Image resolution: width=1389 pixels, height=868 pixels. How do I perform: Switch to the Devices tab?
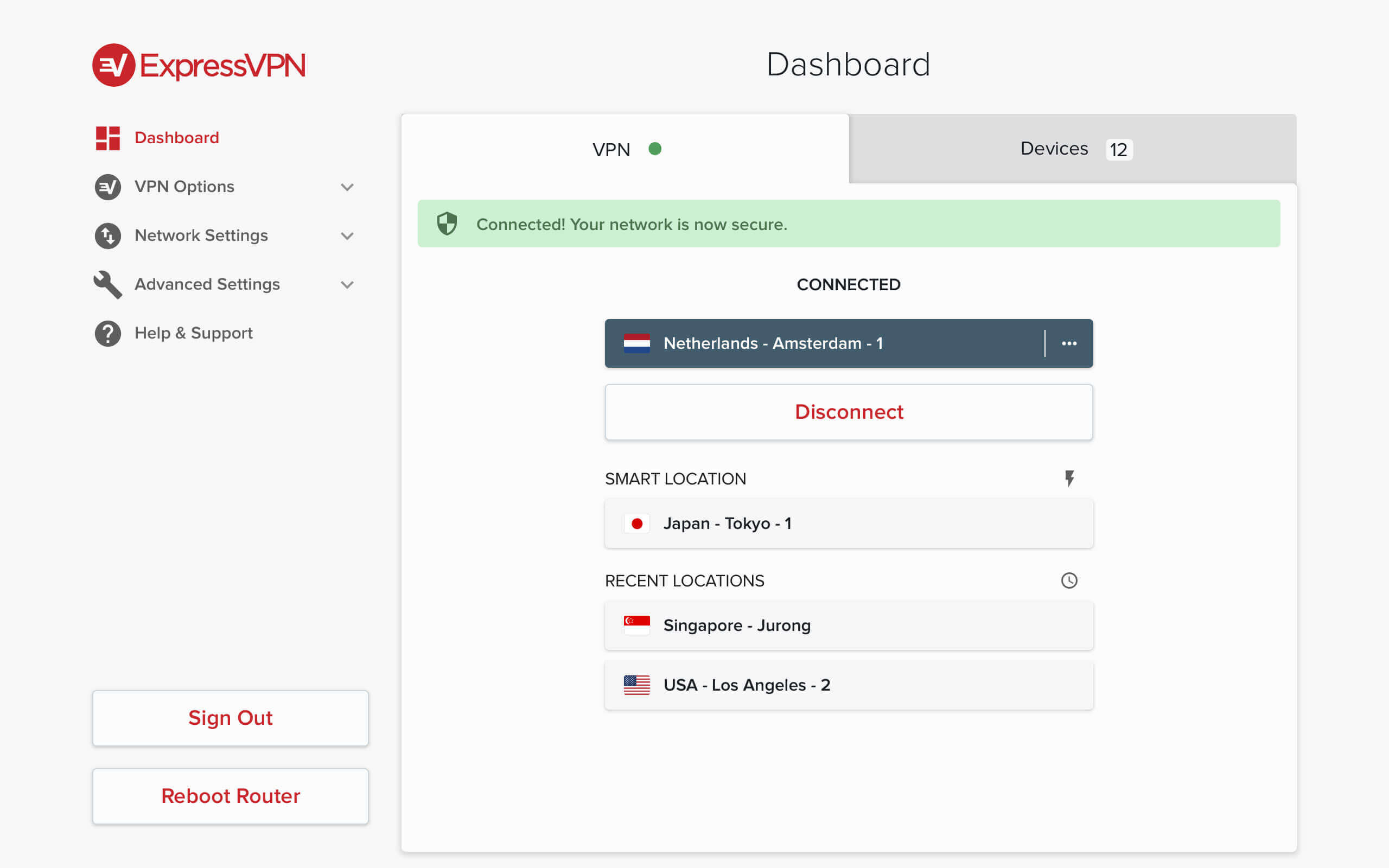[x=1073, y=148]
